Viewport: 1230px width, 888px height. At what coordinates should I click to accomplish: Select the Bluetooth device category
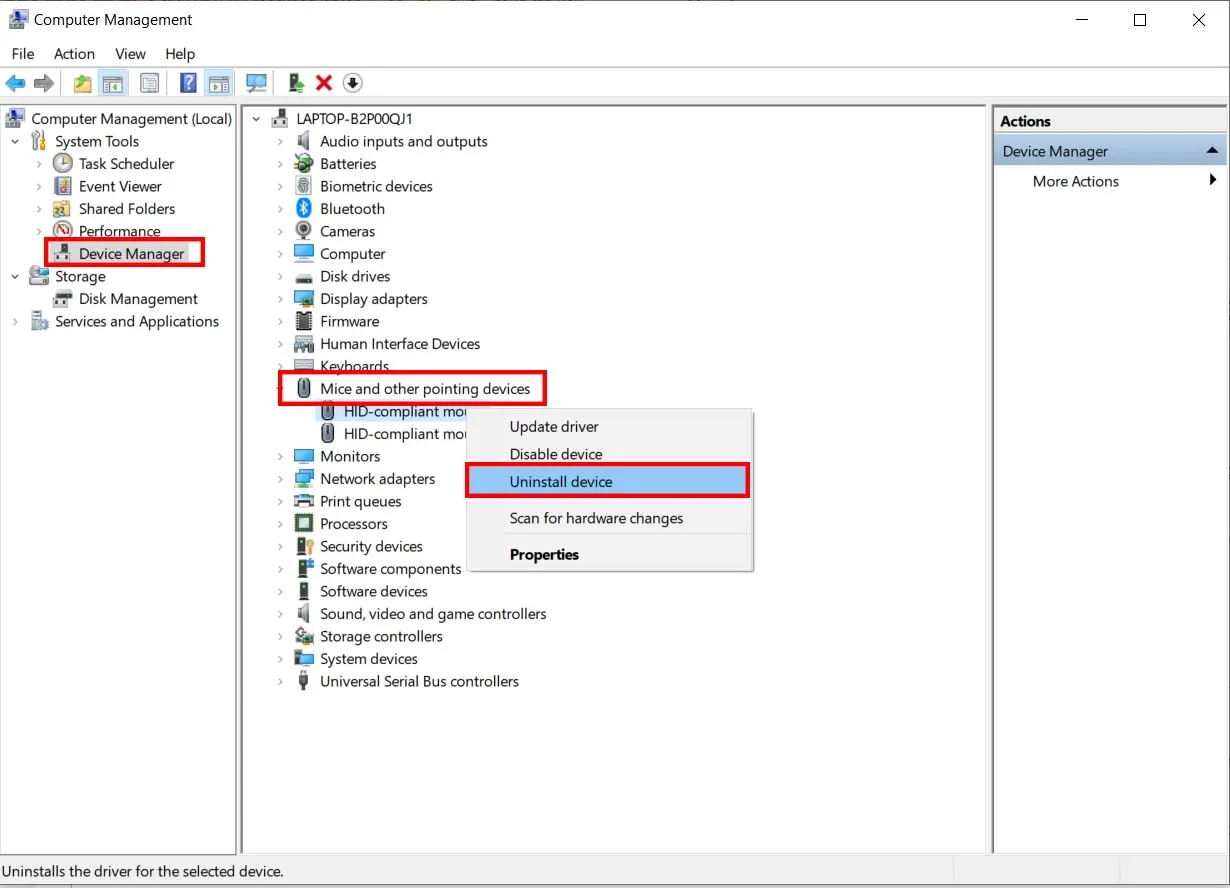tap(352, 208)
